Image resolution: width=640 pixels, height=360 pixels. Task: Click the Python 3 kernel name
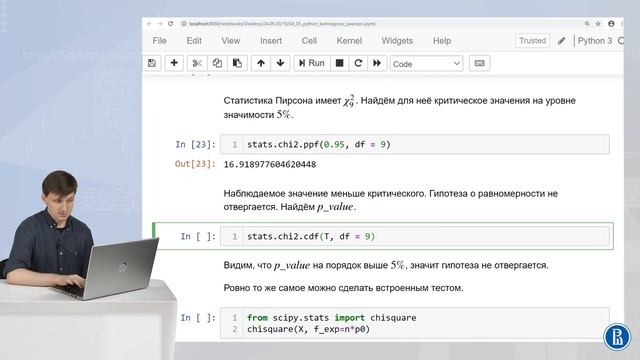coord(595,41)
